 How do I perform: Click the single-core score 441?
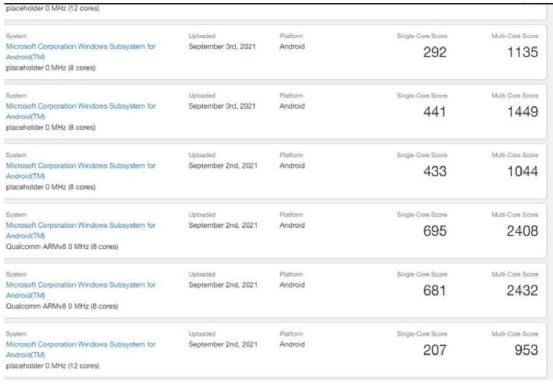[x=435, y=112]
